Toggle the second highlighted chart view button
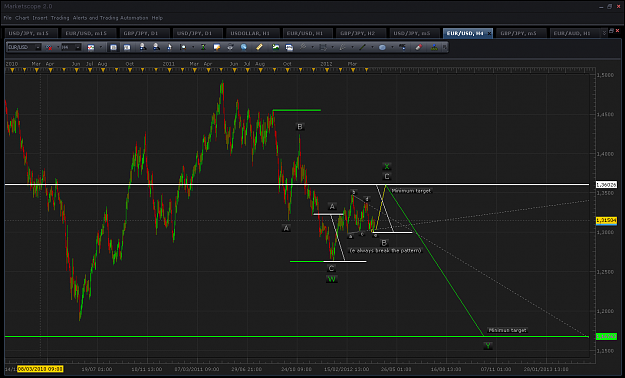The image size is (625, 378). tap(127, 47)
